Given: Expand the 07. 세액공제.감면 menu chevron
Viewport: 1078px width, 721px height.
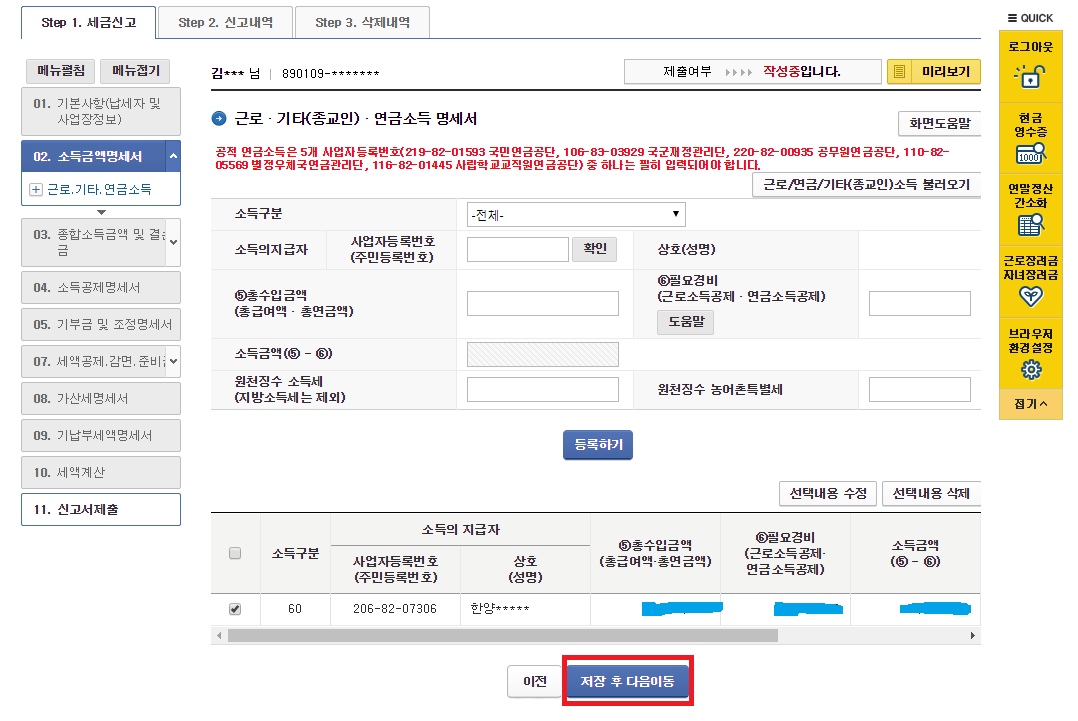Looking at the screenshot, I should click(x=173, y=361).
